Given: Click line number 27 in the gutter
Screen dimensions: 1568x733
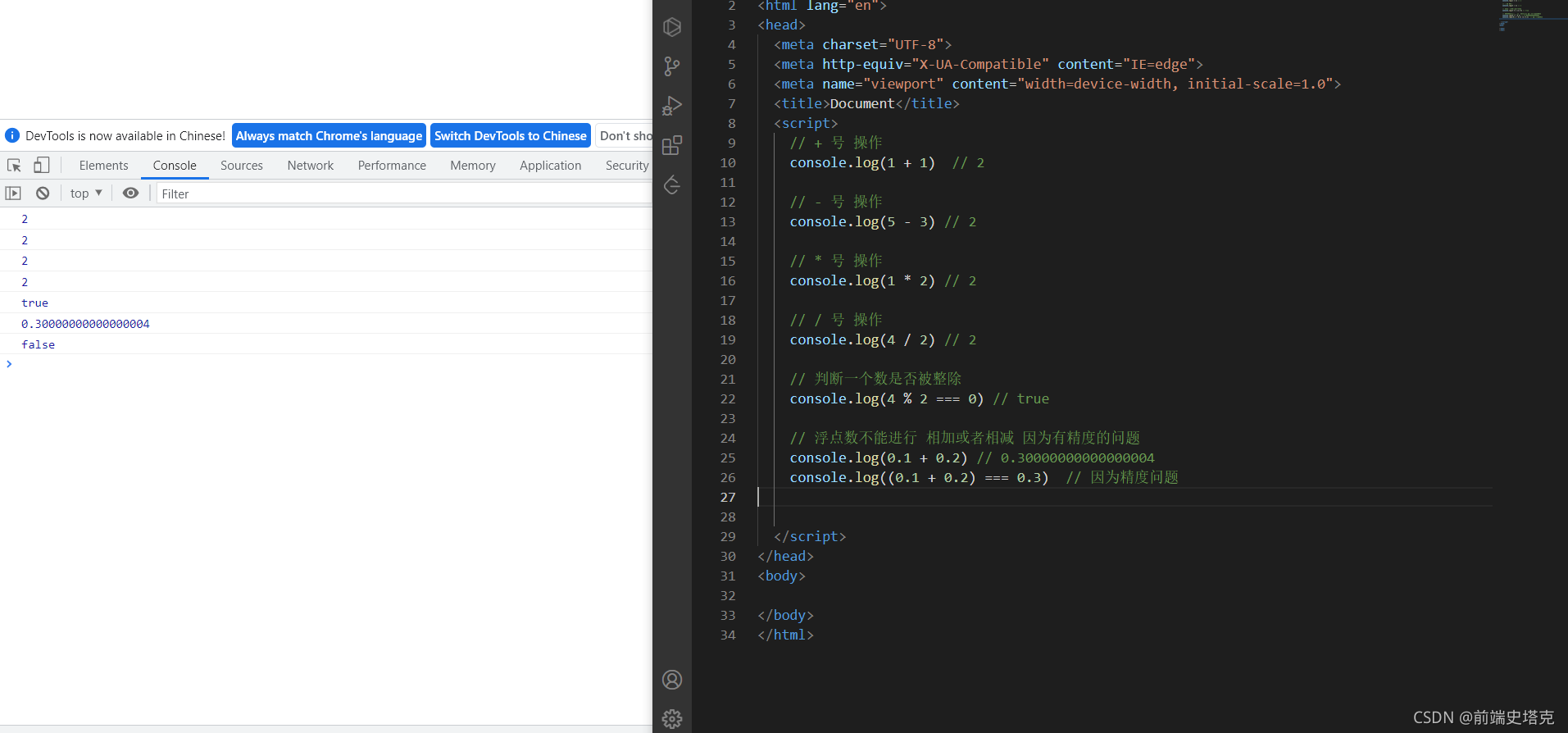Looking at the screenshot, I should click(x=728, y=497).
